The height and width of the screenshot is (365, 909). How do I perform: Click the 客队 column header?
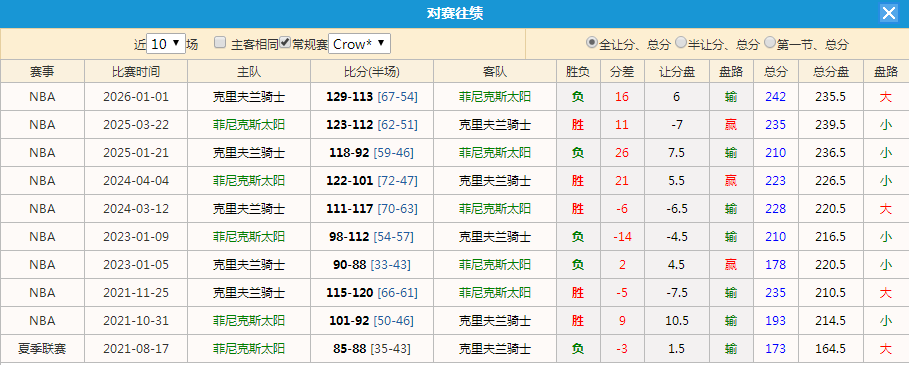[495, 71]
